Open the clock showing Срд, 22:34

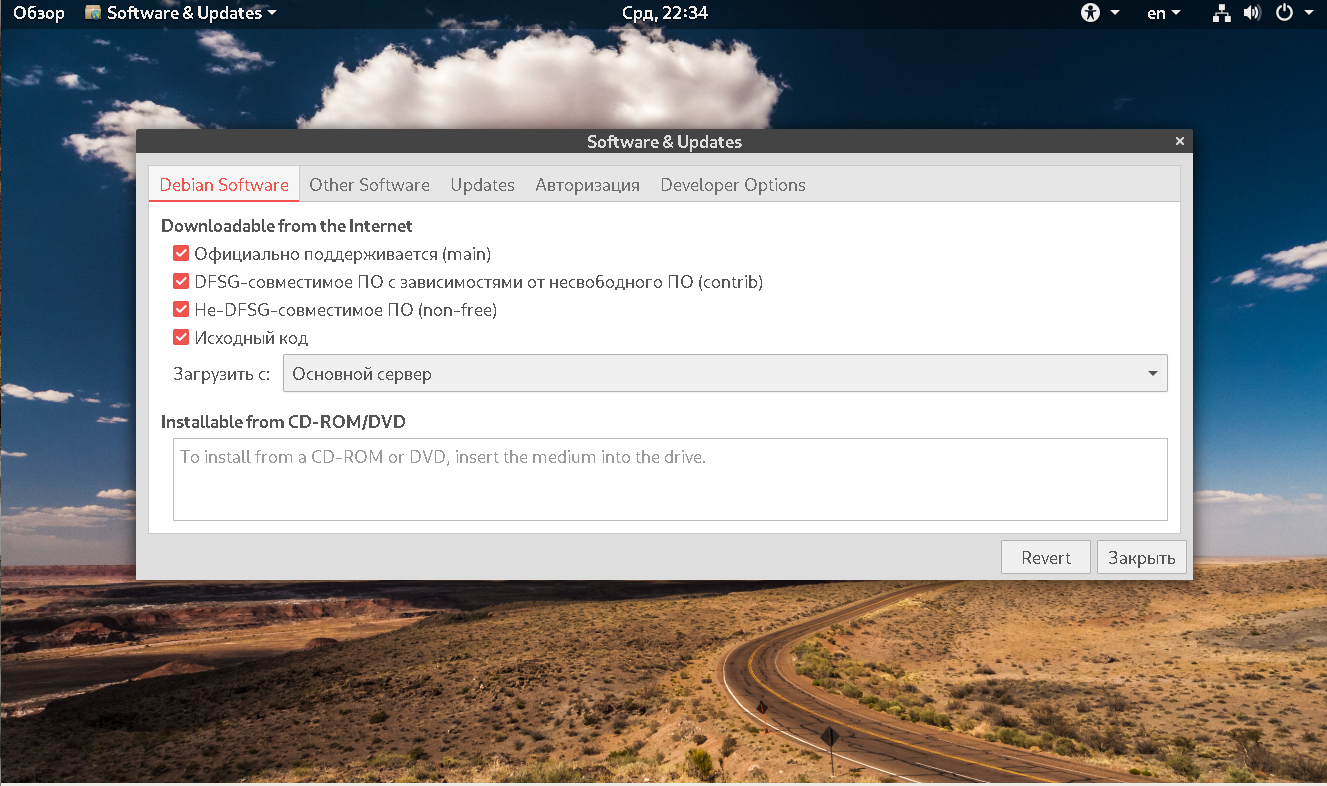(664, 13)
